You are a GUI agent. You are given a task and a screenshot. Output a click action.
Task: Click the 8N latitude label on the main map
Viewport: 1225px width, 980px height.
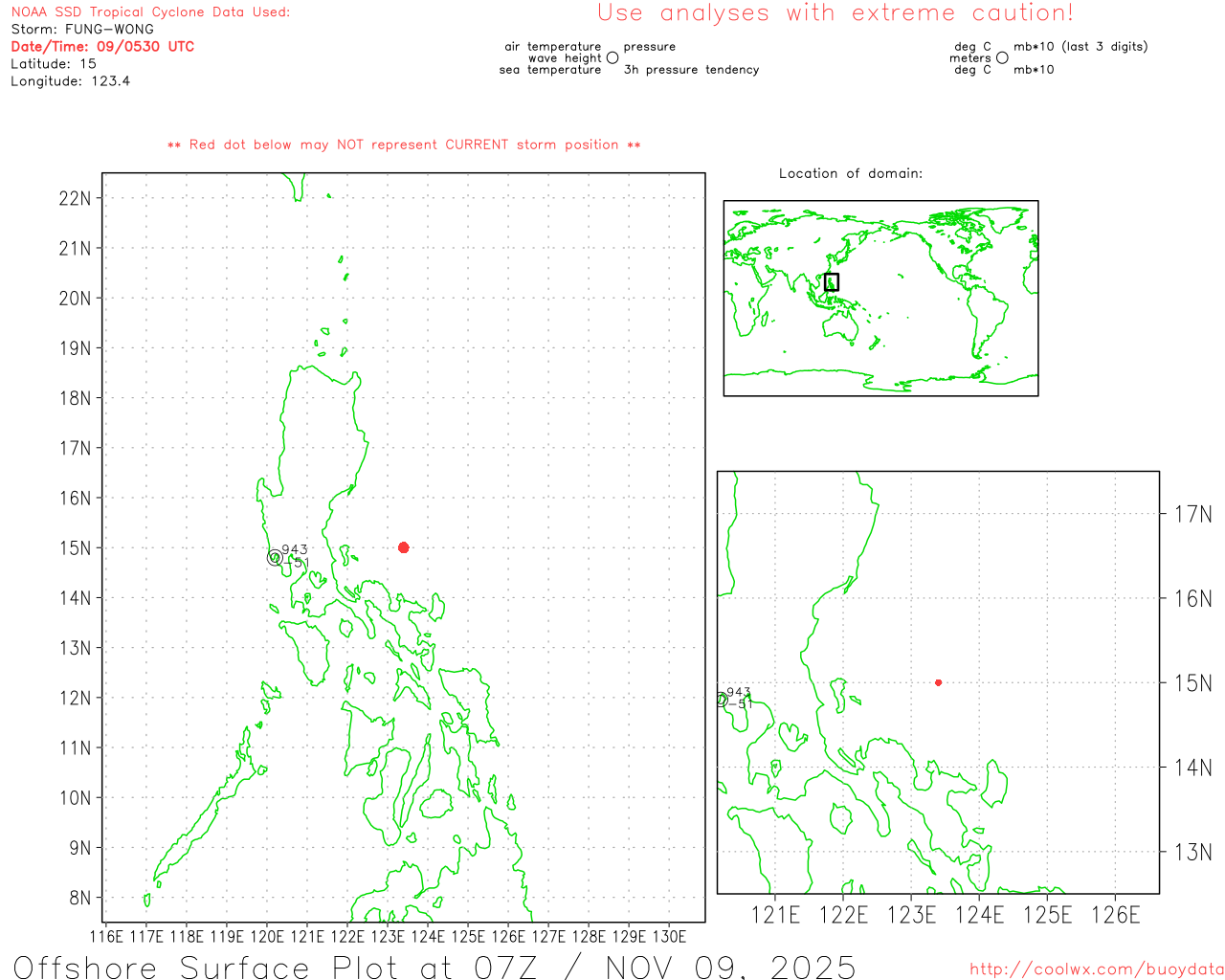80,898
